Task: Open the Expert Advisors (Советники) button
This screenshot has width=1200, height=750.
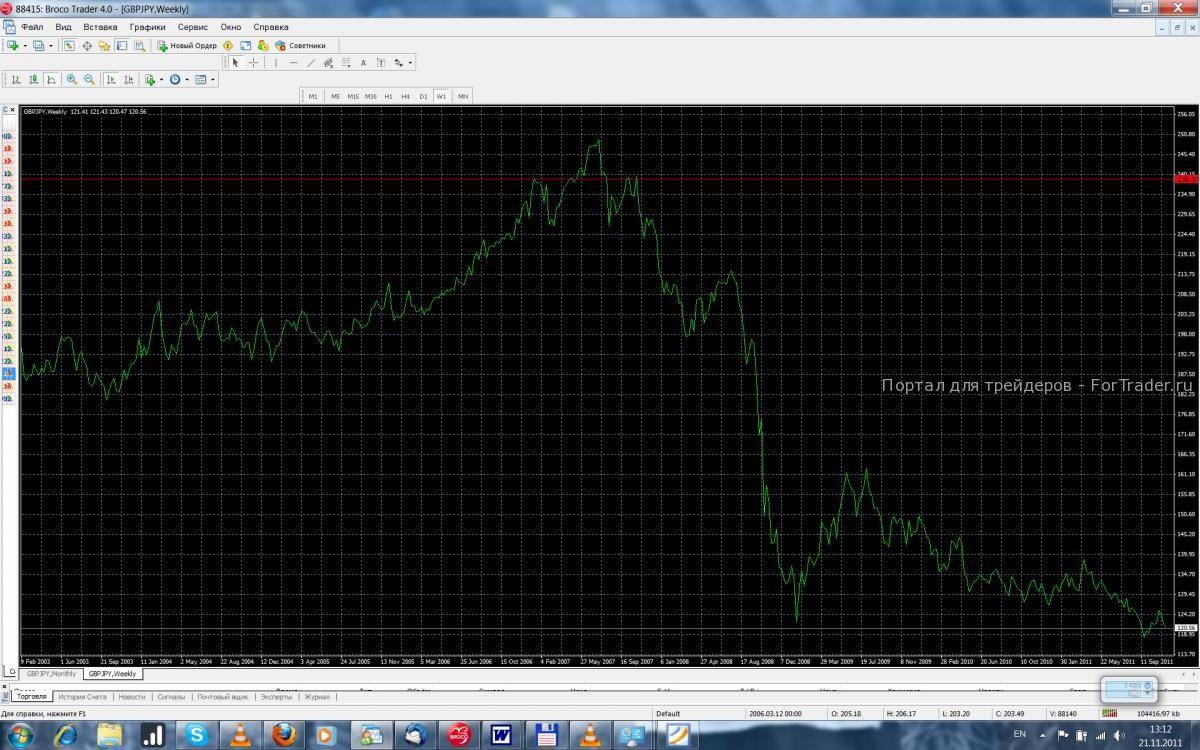Action: [300, 46]
